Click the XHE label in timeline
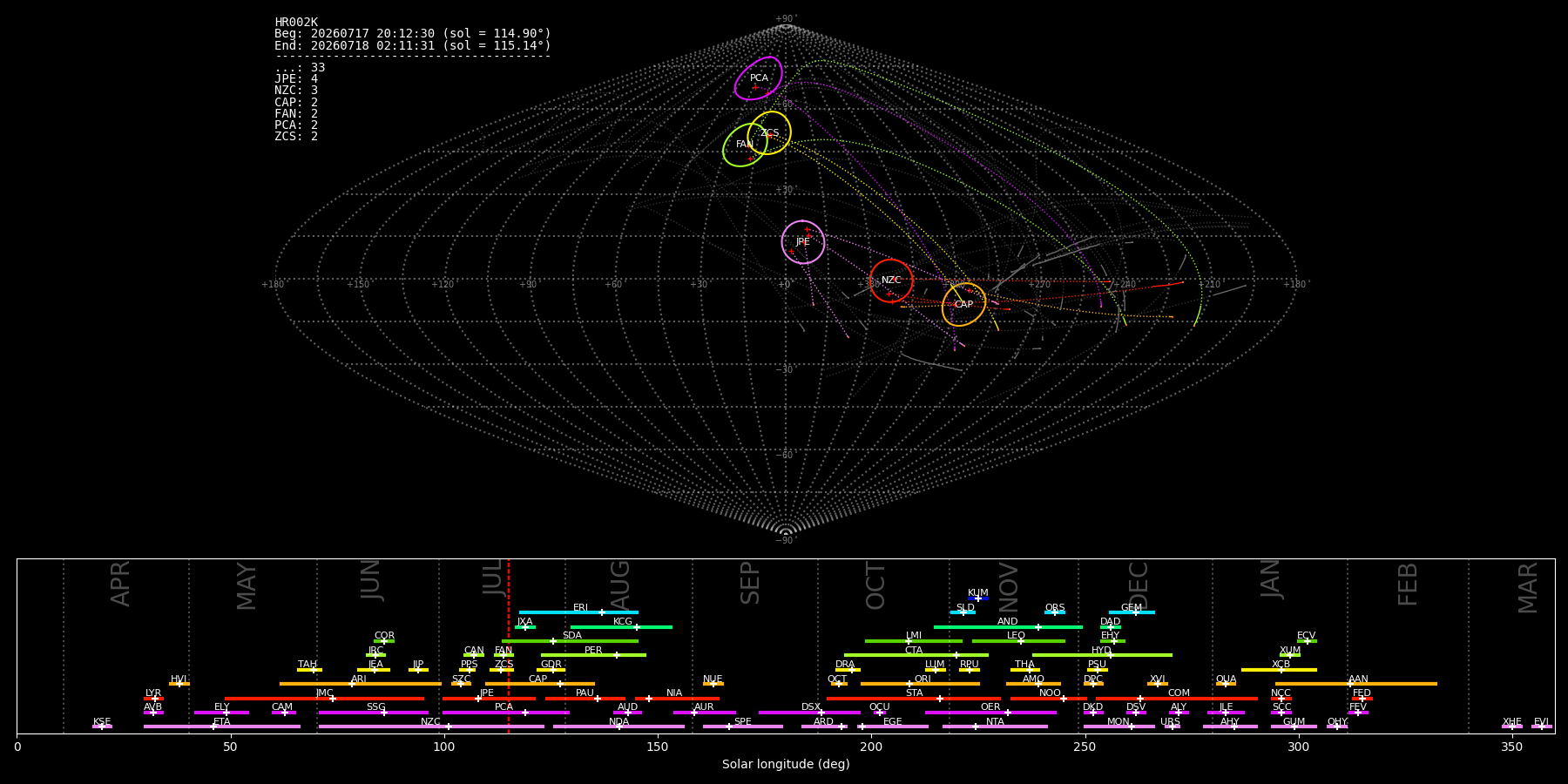This screenshot has width=1568, height=784. pyautogui.click(x=1511, y=722)
